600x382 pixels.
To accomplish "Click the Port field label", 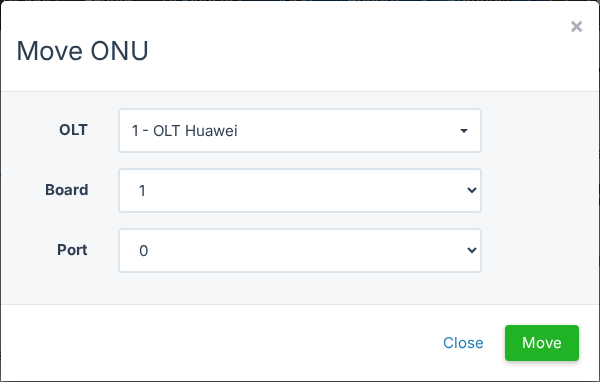I will click(x=72, y=250).
